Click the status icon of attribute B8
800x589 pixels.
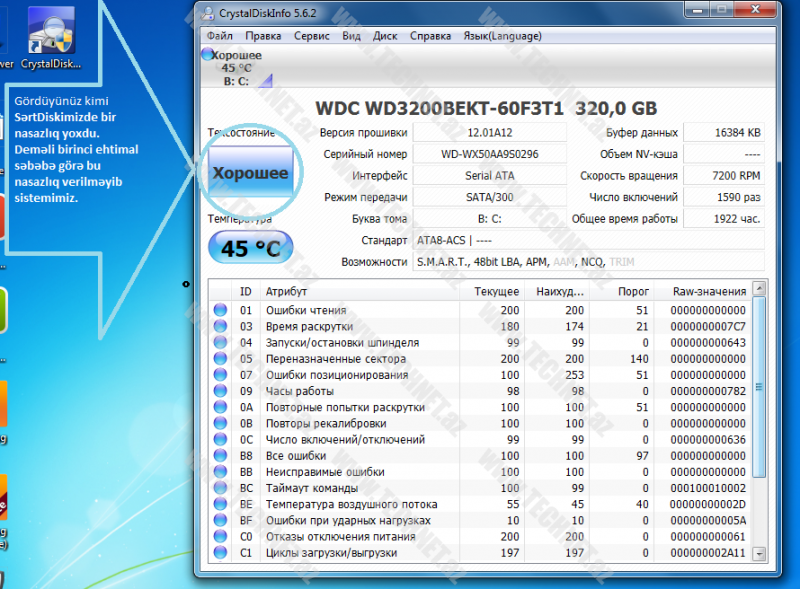coord(221,455)
